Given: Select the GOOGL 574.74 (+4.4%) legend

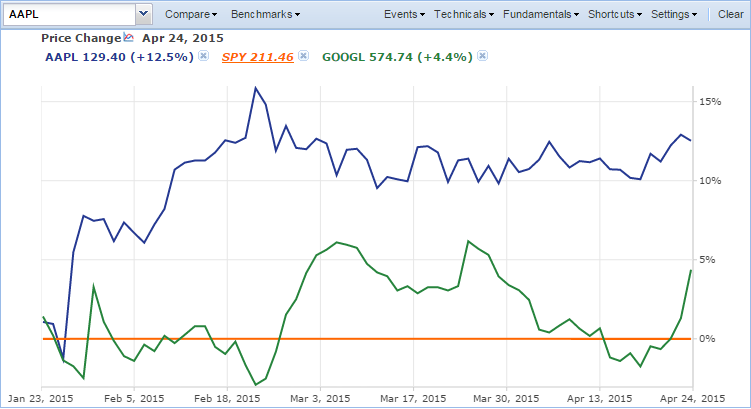Looking at the screenshot, I should (x=397, y=57).
